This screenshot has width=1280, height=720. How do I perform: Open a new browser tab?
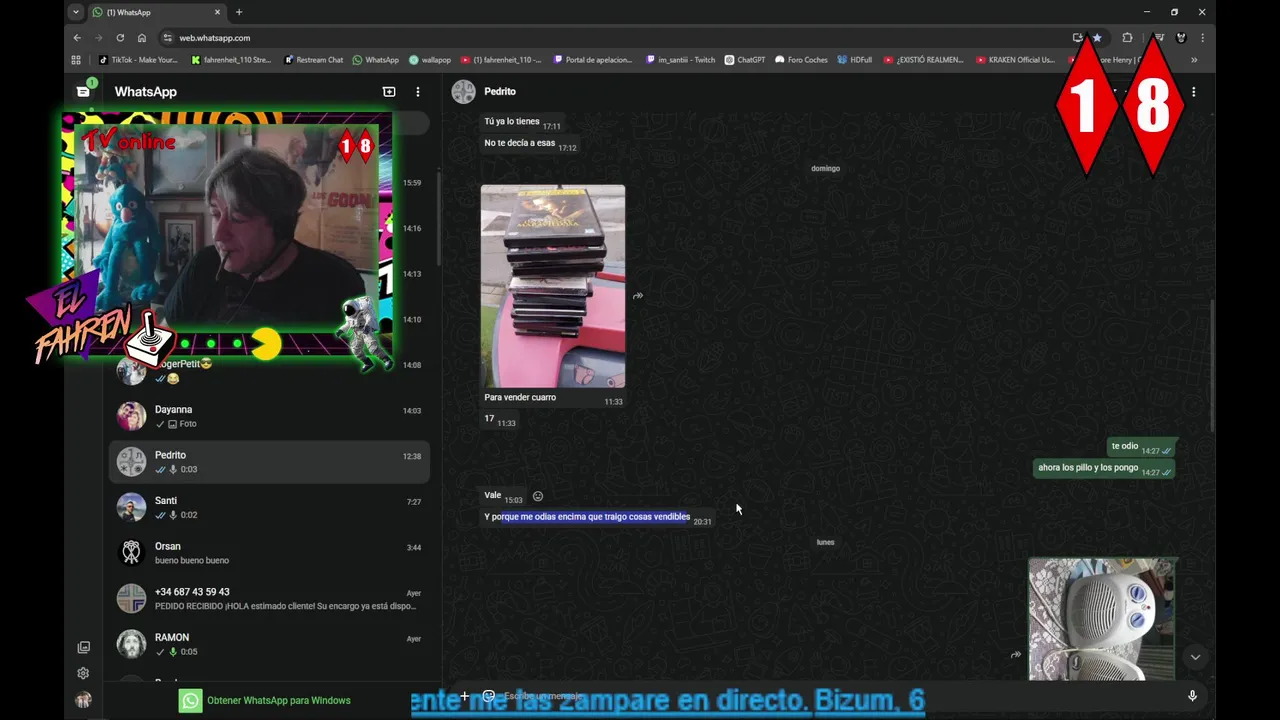(x=238, y=12)
